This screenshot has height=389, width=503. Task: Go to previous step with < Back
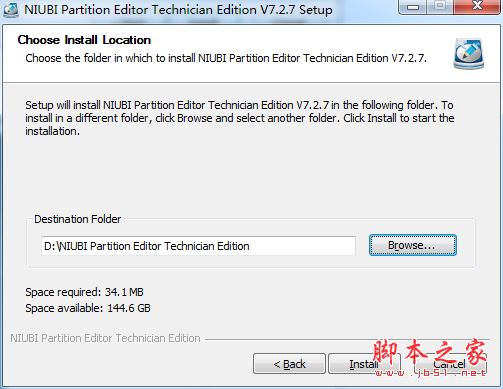point(289,364)
